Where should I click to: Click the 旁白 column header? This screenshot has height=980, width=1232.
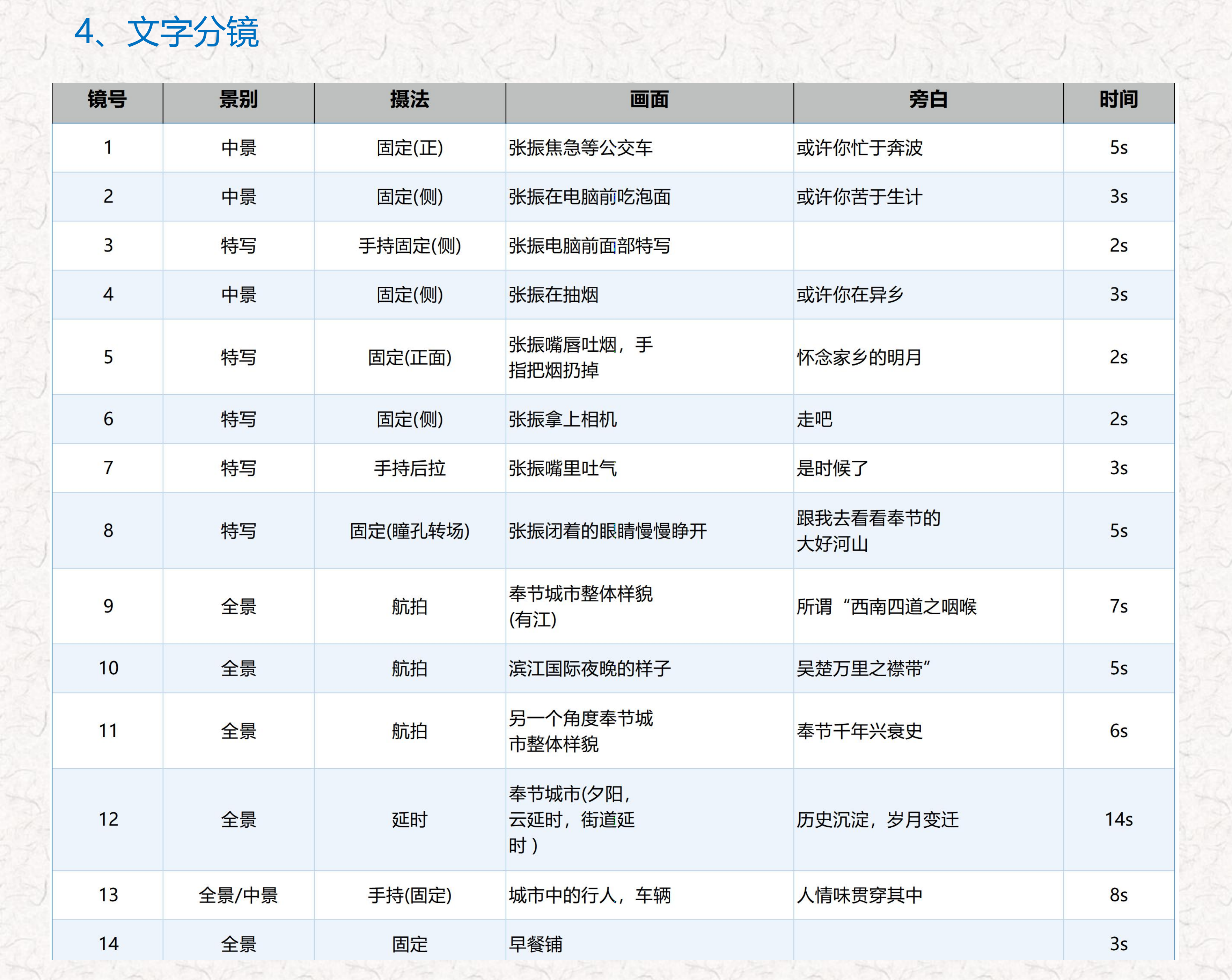pyautogui.click(x=928, y=100)
